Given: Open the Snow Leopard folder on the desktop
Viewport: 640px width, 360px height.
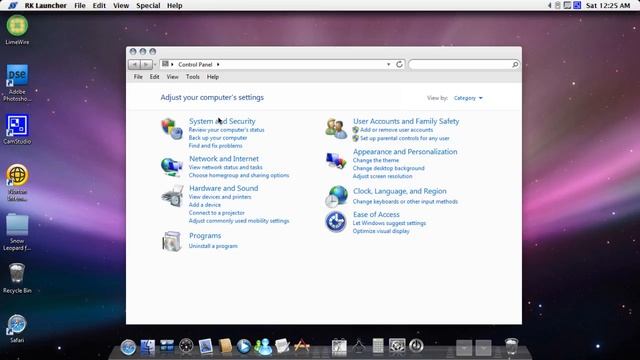Looking at the screenshot, I should 17,232.
